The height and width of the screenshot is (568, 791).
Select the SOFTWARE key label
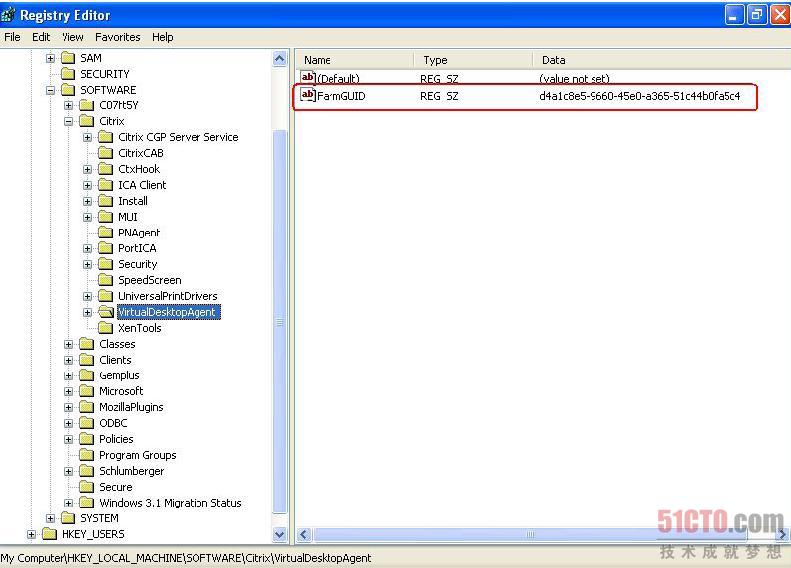[108, 90]
